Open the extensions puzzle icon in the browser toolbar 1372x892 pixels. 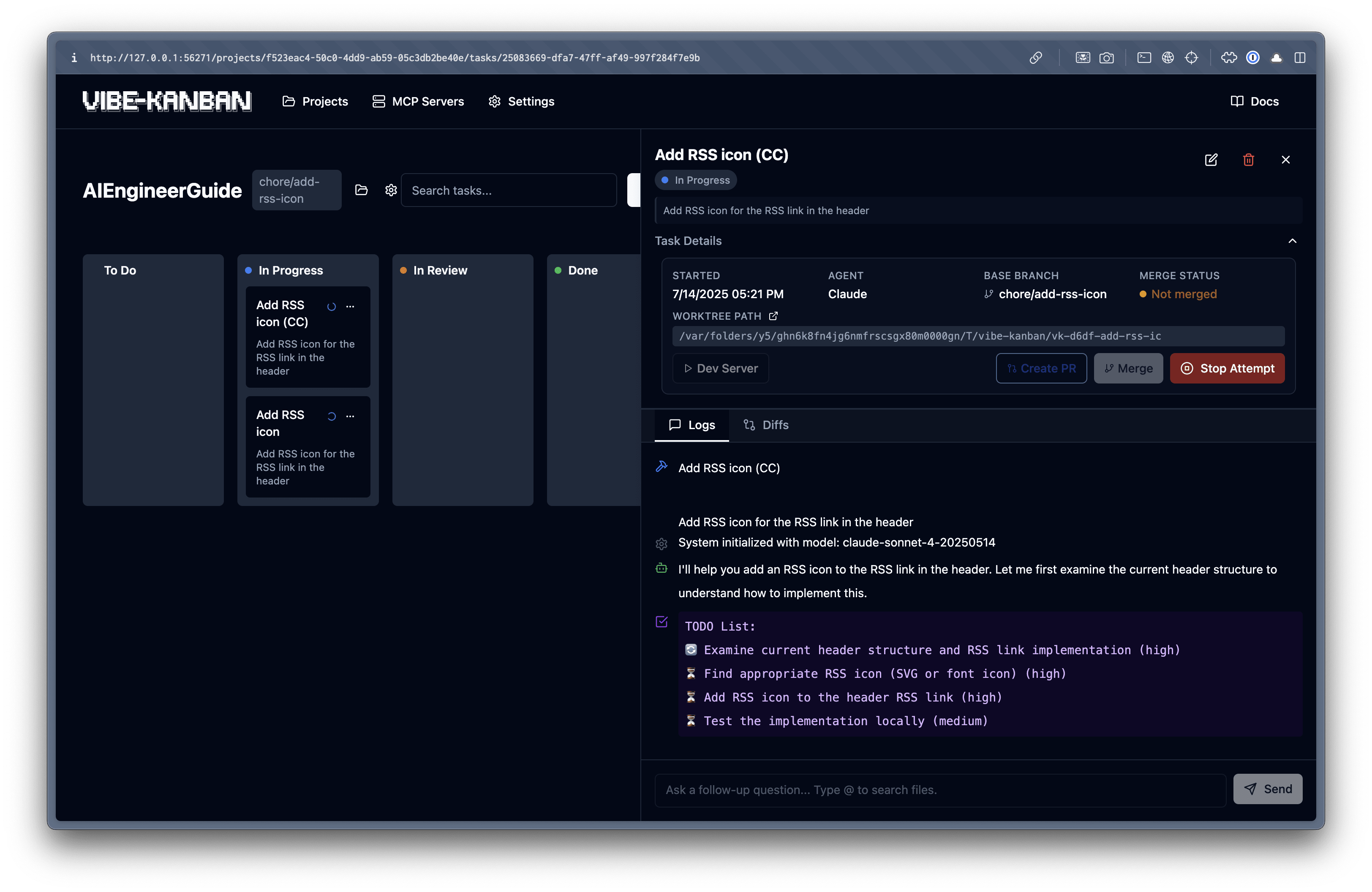pos(1228,57)
